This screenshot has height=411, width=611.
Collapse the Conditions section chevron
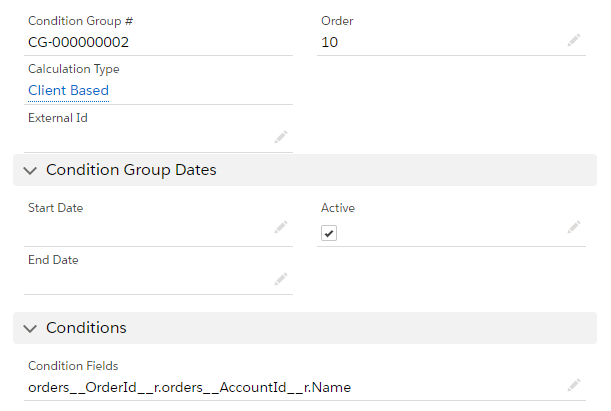(x=29, y=328)
